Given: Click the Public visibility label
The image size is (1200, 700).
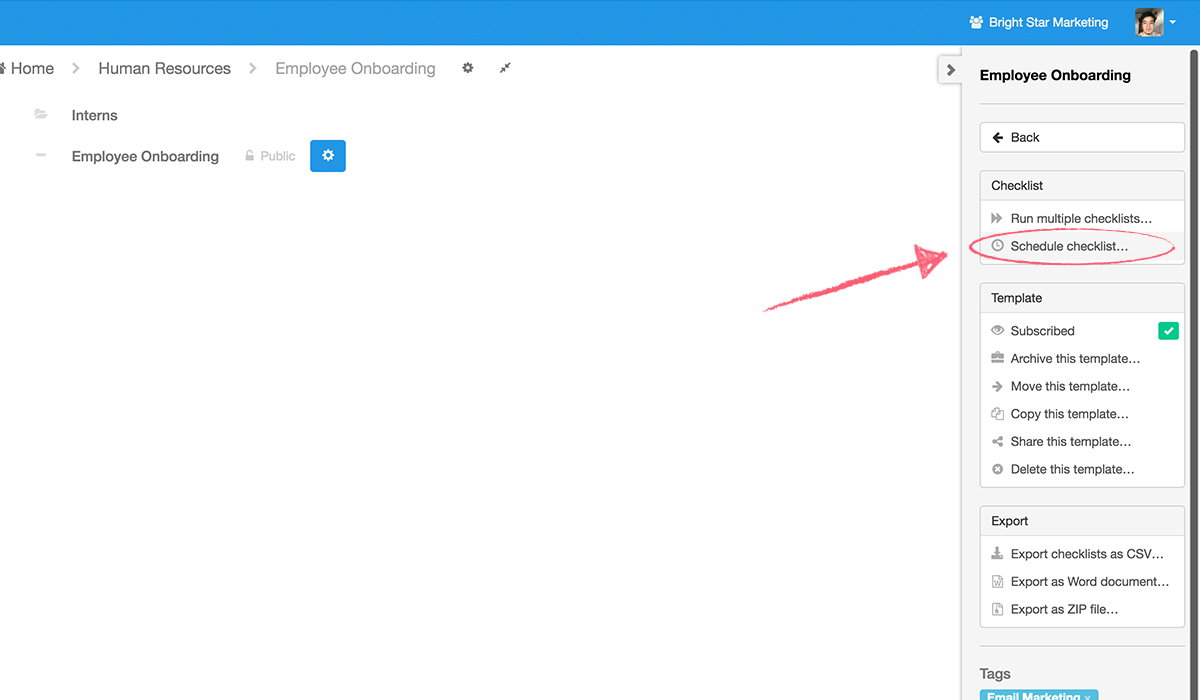Looking at the screenshot, I should tap(278, 156).
